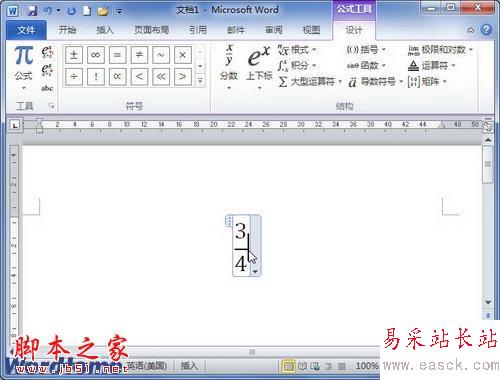Click the tab stop selector at ruler corner
The image size is (500, 380).
click(15, 125)
